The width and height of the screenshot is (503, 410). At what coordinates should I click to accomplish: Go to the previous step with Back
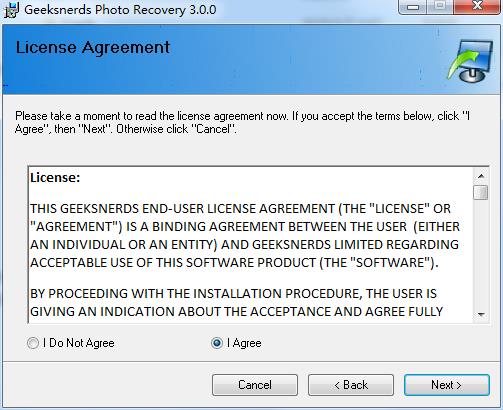[x=351, y=385]
